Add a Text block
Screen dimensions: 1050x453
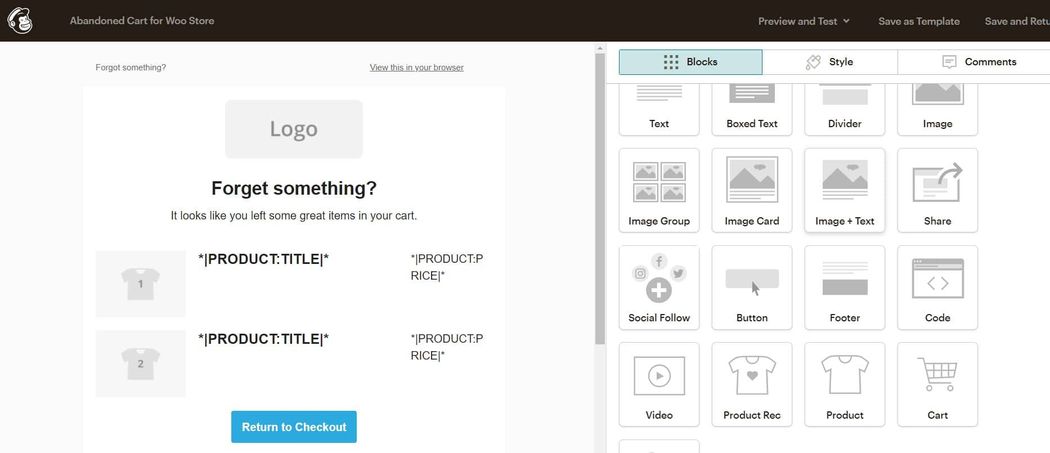[659, 109]
